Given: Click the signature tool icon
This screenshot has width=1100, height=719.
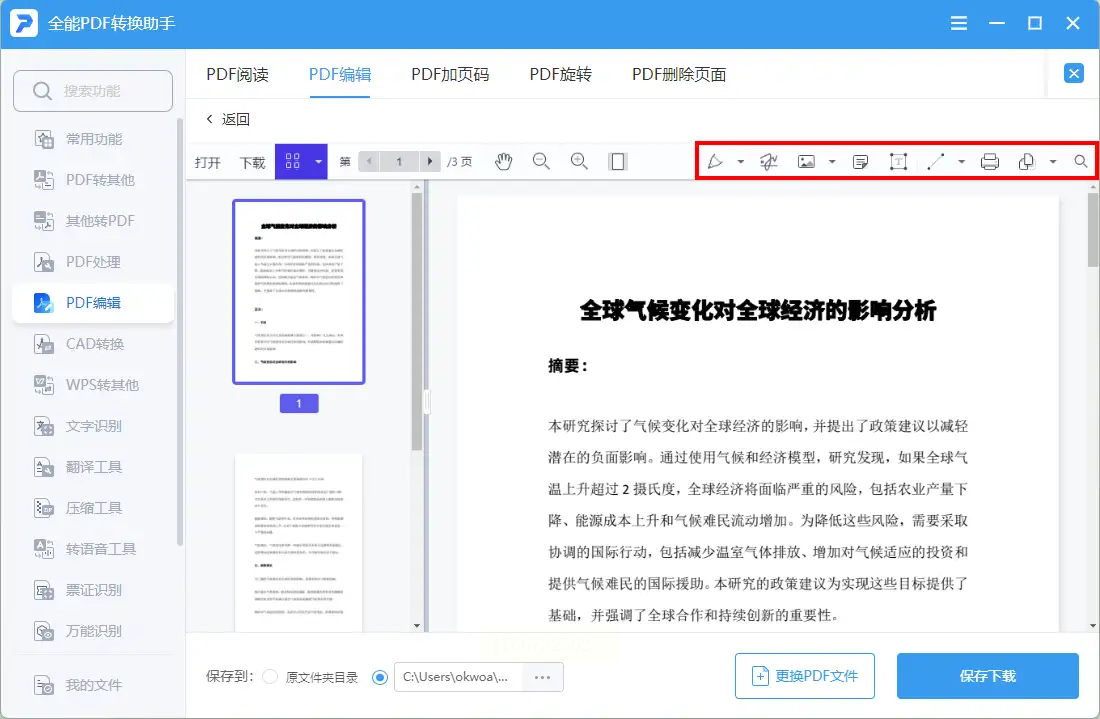Looking at the screenshot, I should (x=769, y=162).
